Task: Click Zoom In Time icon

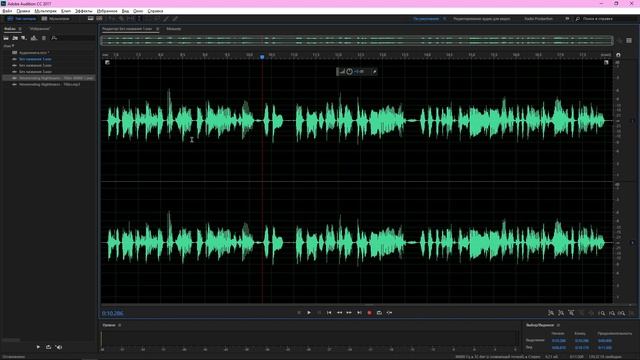Action: pos(571,313)
